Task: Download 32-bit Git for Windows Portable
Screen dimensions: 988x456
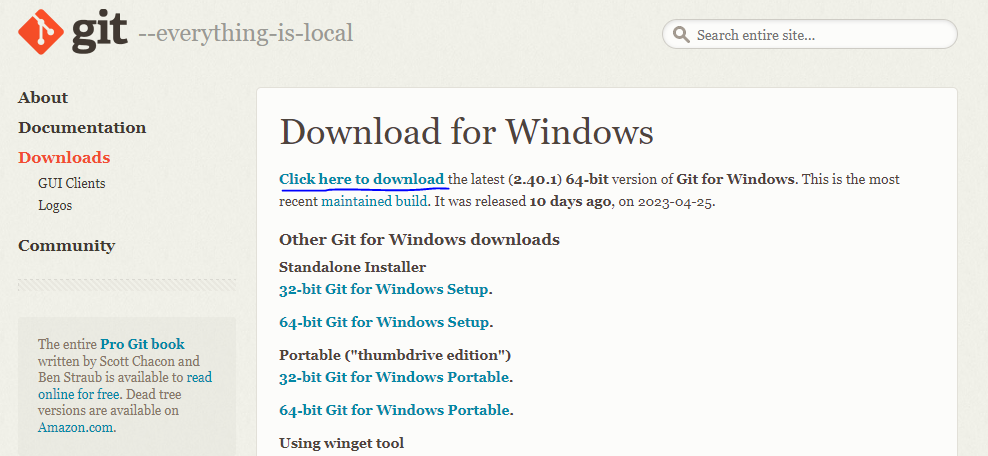Action: point(394,377)
